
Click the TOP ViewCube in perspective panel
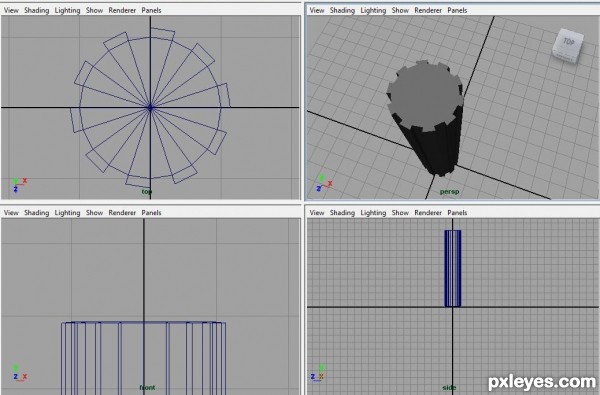point(568,46)
